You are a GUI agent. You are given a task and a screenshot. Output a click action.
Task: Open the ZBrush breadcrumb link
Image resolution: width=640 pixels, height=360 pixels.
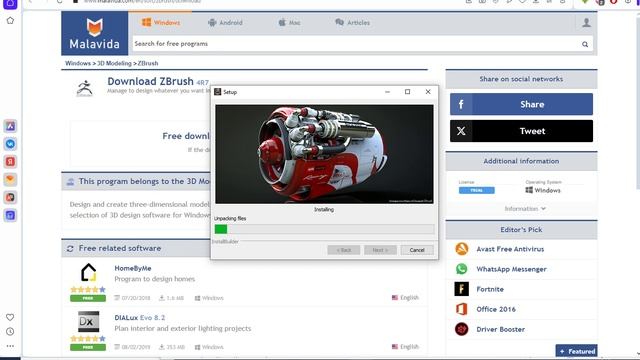click(148, 63)
